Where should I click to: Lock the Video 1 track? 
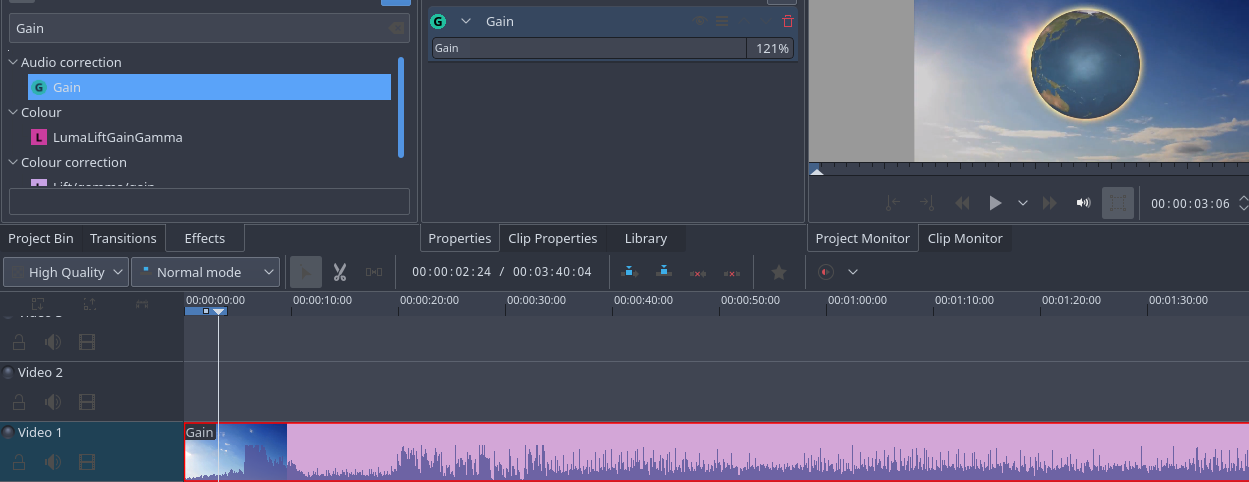click(x=18, y=462)
